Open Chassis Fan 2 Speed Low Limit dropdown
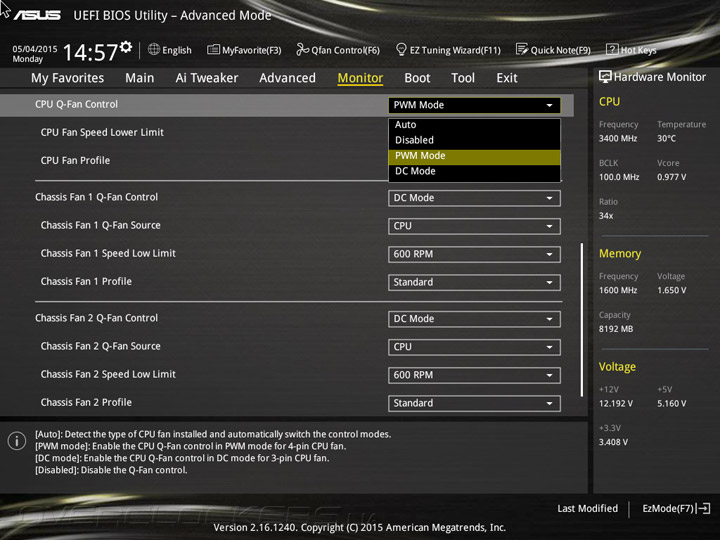The image size is (720, 540). (474, 375)
